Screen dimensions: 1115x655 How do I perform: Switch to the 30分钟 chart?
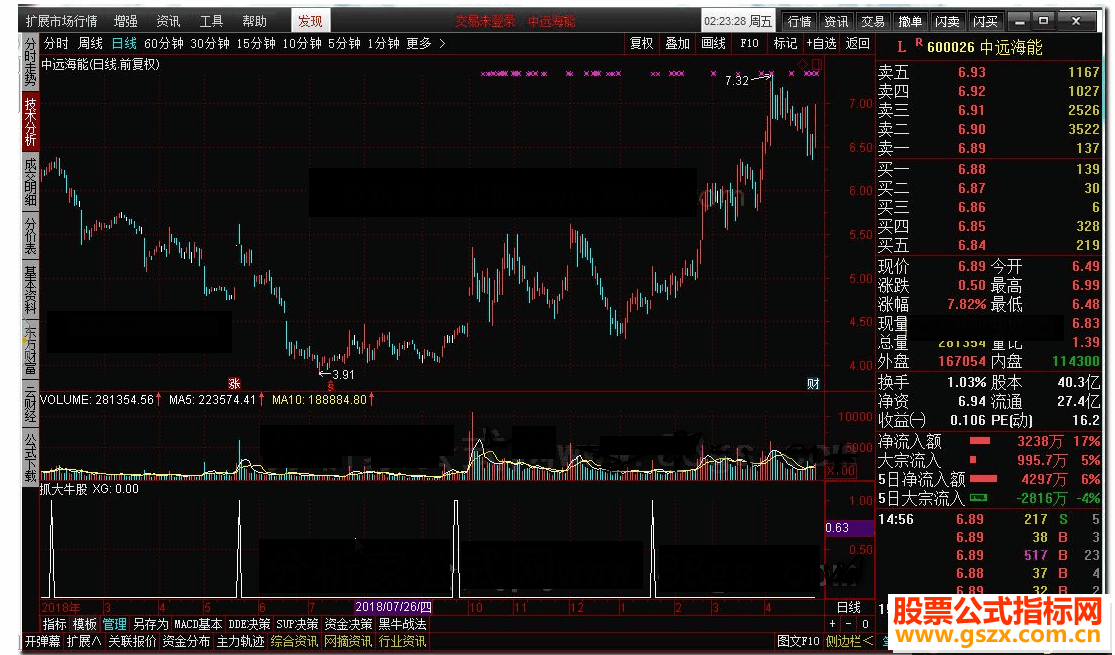click(x=210, y=43)
